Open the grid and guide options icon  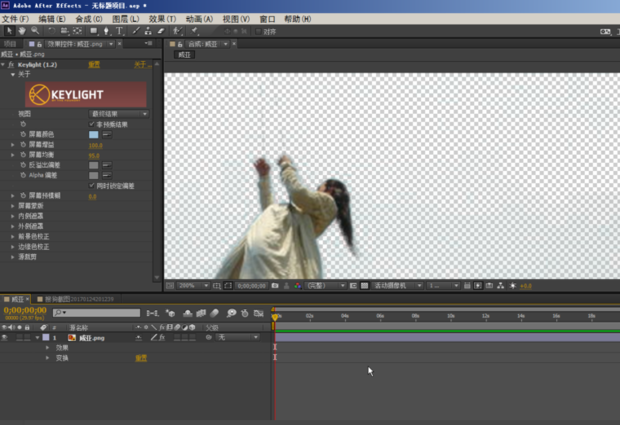pos(217,285)
